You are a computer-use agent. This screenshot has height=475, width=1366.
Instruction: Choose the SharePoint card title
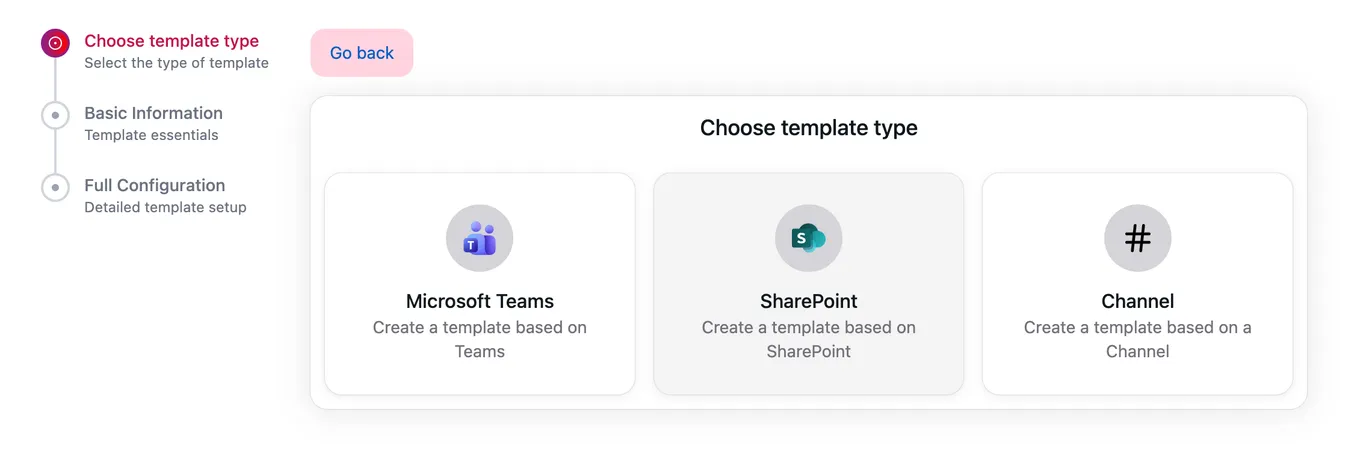coord(809,301)
